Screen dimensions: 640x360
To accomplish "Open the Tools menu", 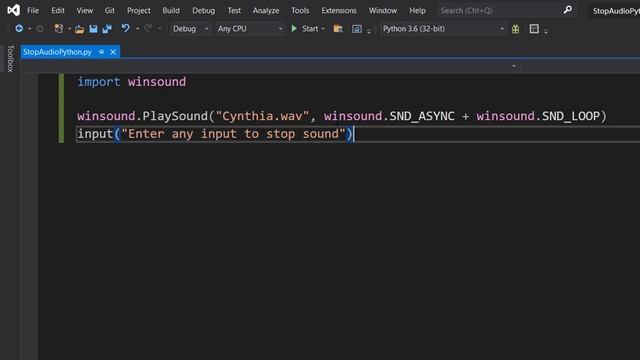I will [x=300, y=11].
